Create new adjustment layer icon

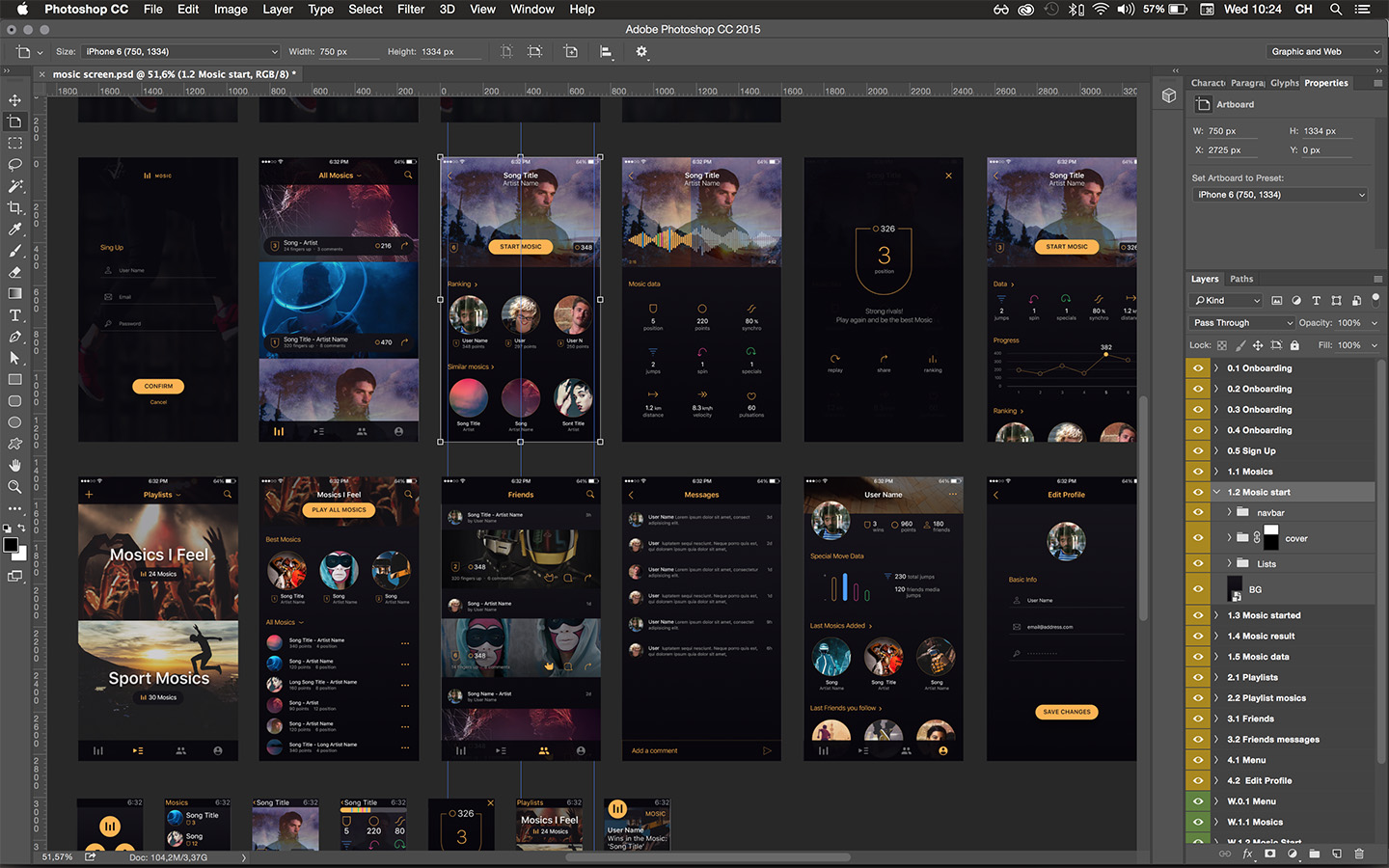coord(1293,854)
